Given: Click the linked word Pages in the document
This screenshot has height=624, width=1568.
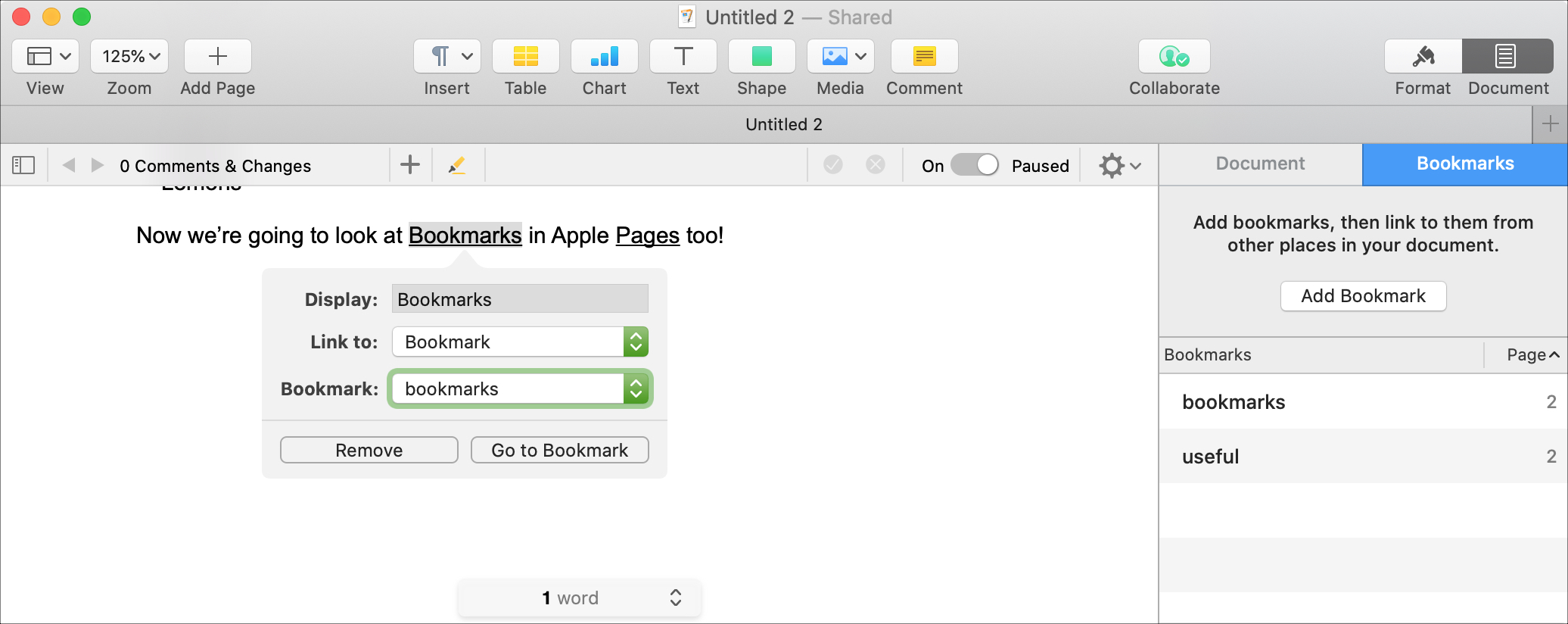Looking at the screenshot, I should coord(648,236).
